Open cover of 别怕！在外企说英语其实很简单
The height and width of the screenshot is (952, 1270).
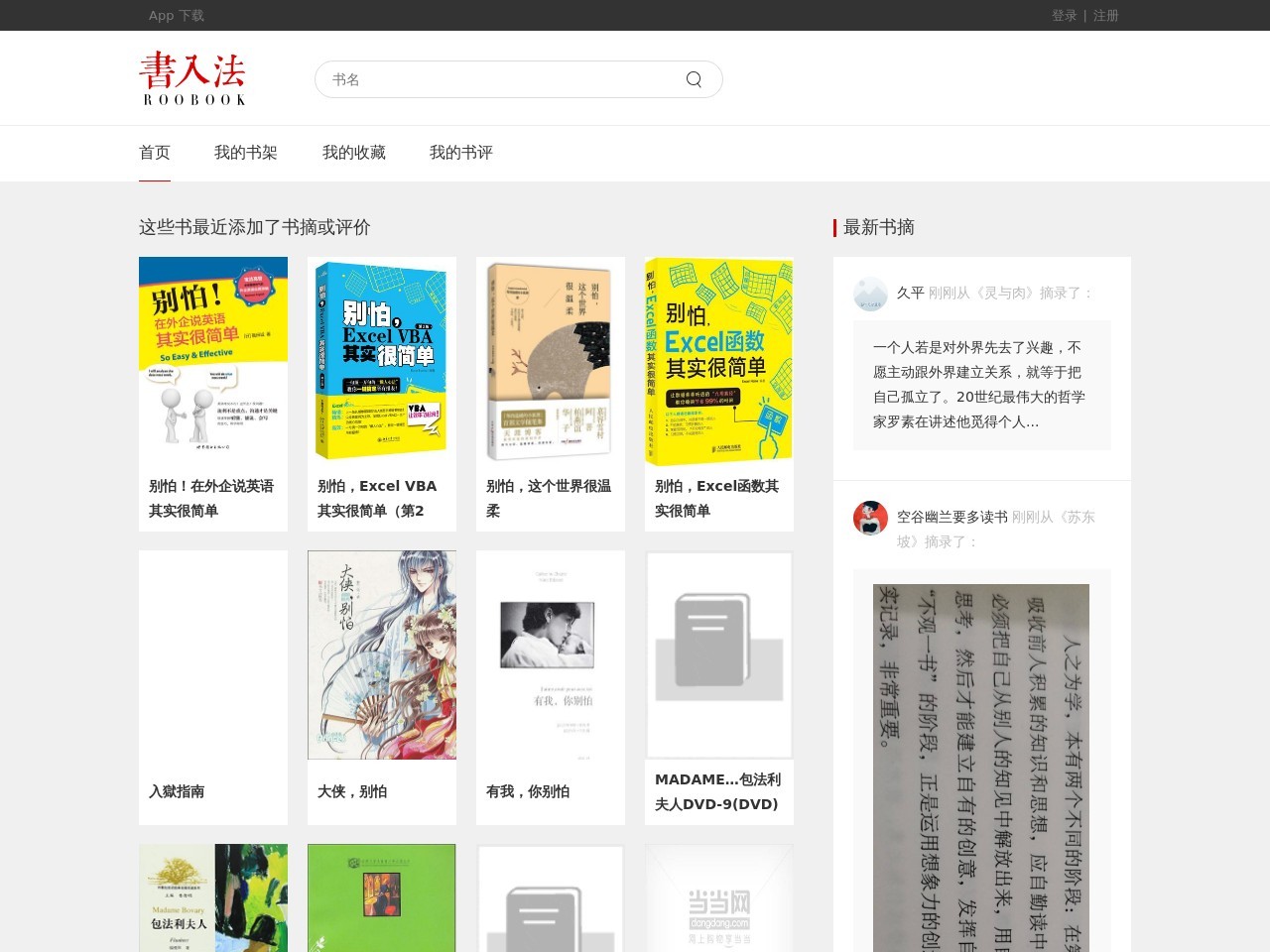tap(213, 362)
